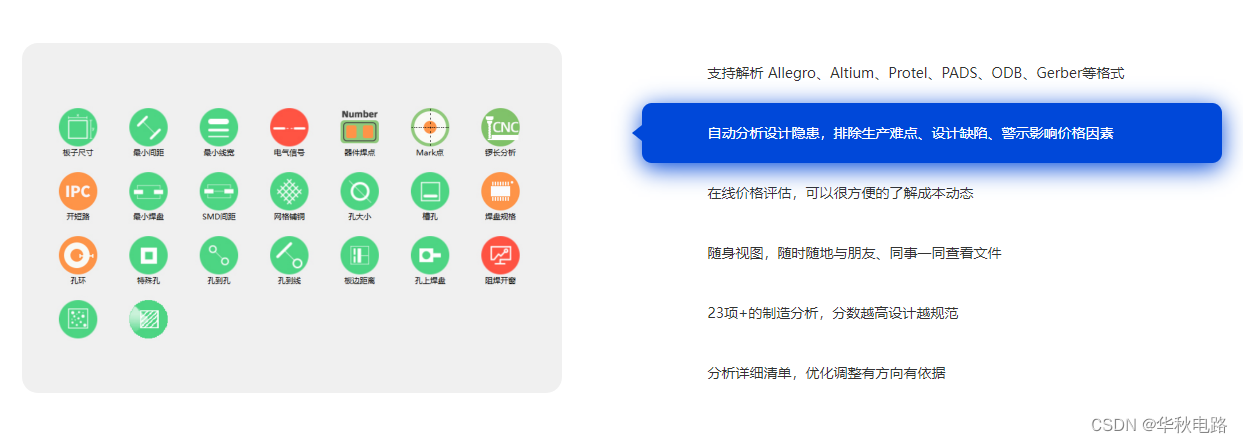Viewport: 1243px width, 443px height.
Task: Click the red 电气信号 electrical signal icon
Action: coord(289,127)
